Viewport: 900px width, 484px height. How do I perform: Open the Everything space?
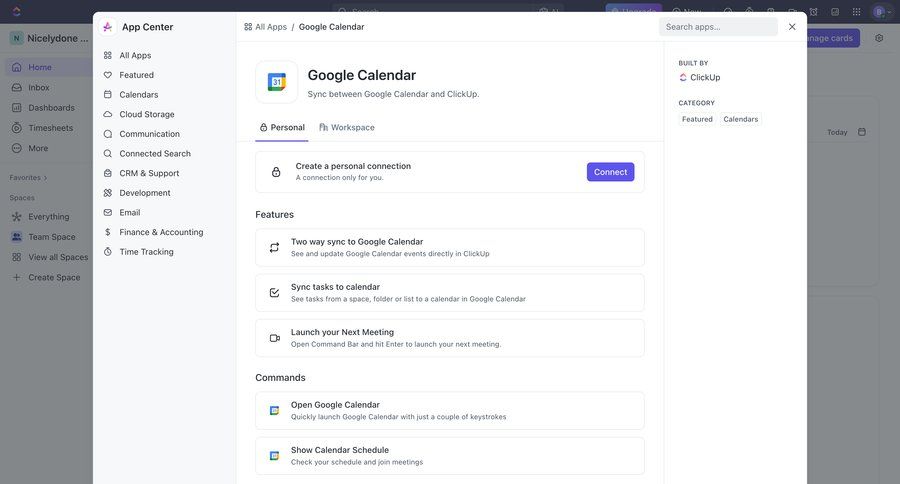tap(48, 216)
